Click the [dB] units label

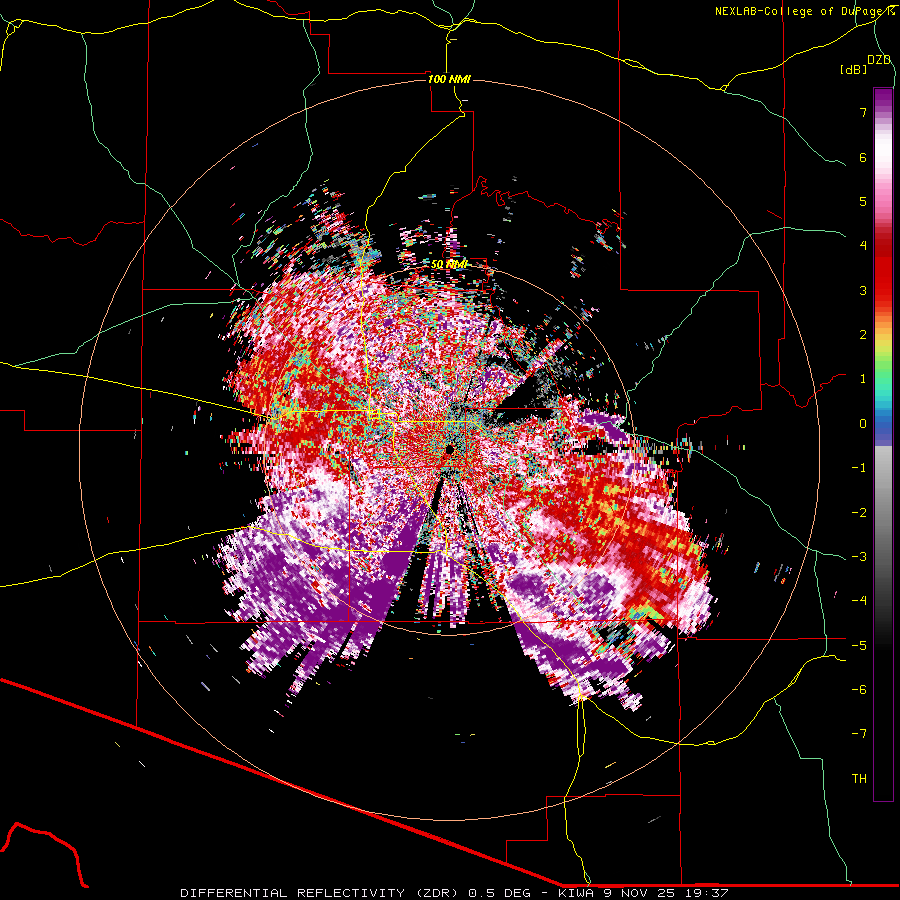854,69
